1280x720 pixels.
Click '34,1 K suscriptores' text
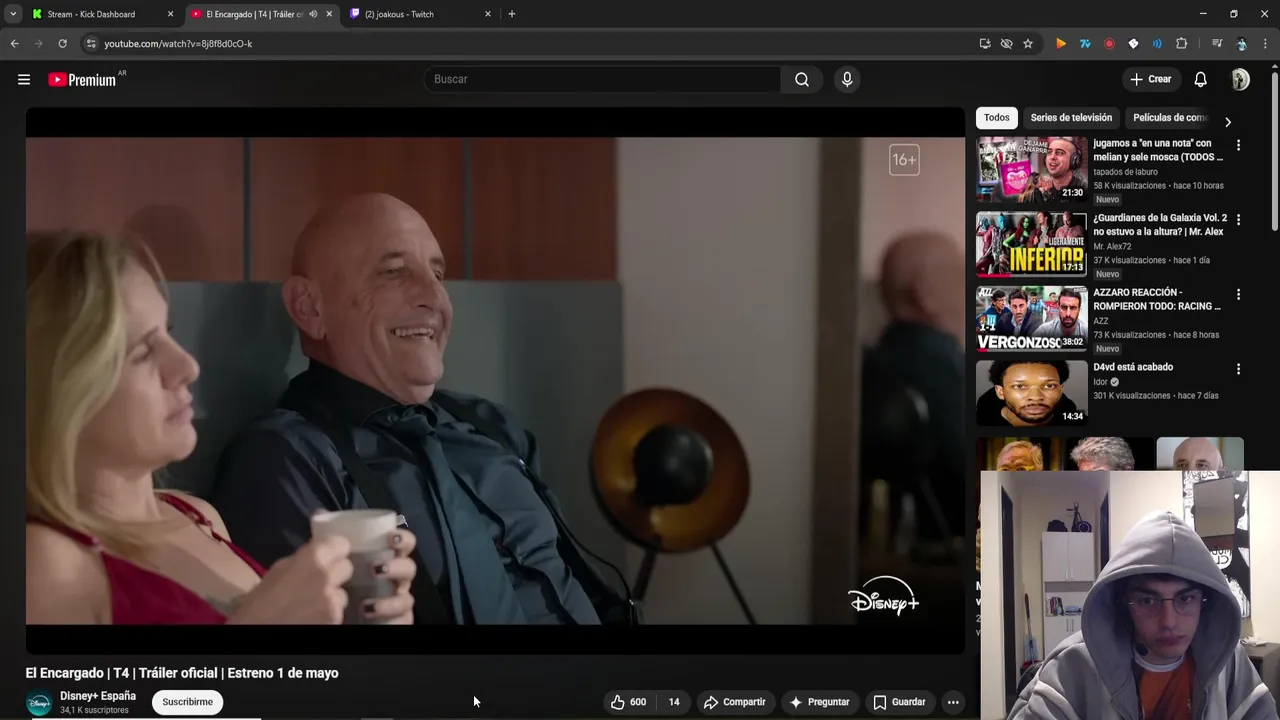point(94,710)
